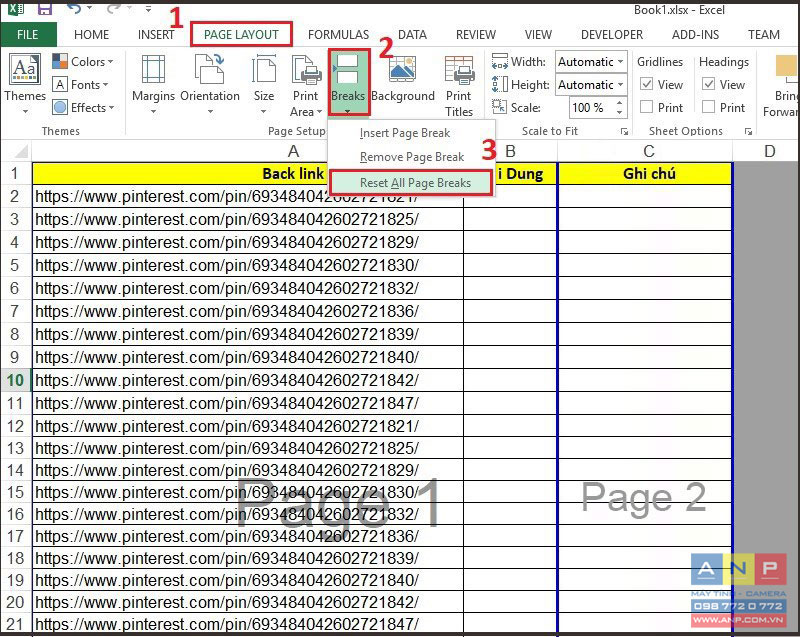Click the Select All corner triangle
800x637 pixels.
[x=20, y=151]
